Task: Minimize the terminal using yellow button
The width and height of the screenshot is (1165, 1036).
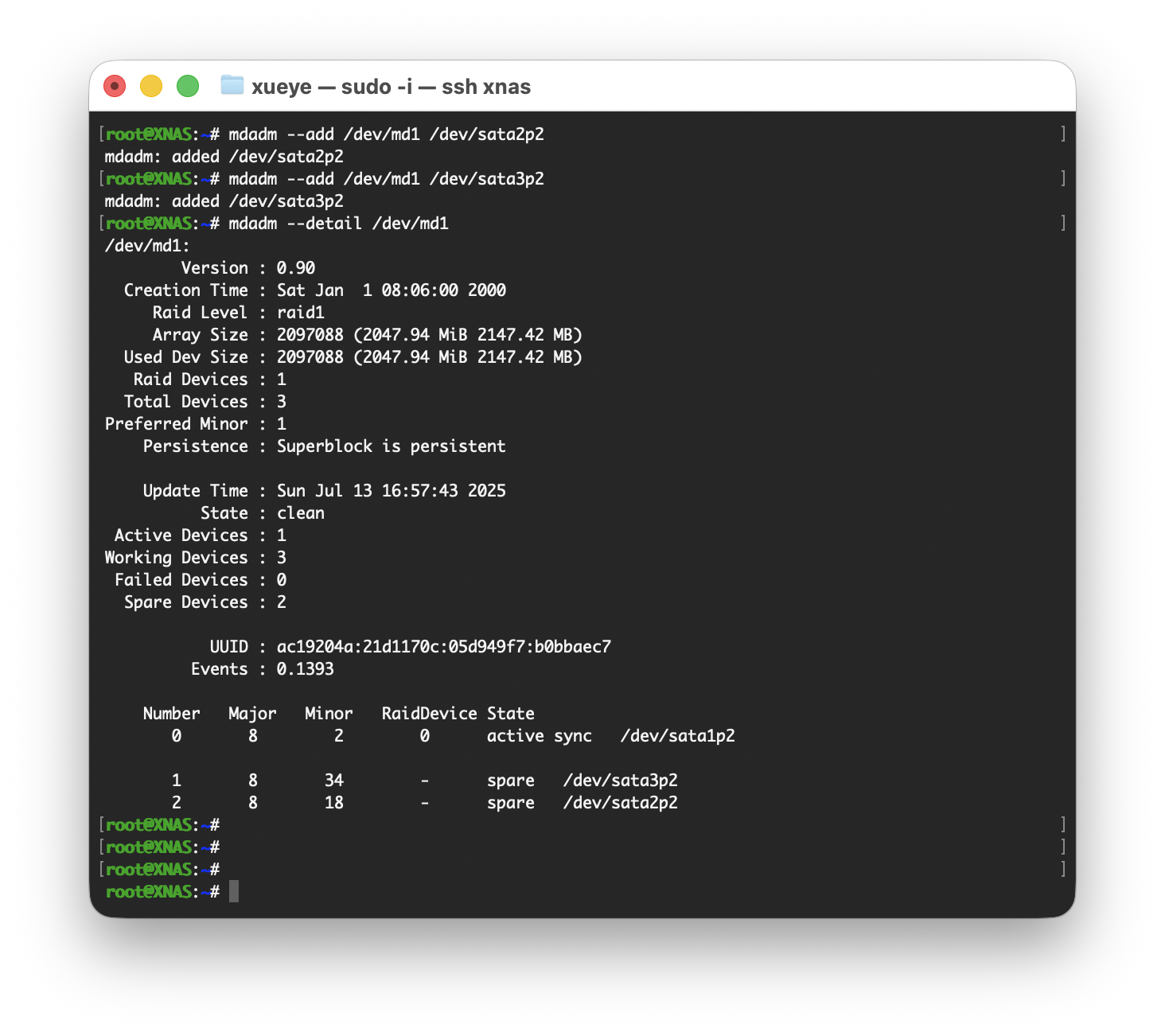Action: pos(151,86)
